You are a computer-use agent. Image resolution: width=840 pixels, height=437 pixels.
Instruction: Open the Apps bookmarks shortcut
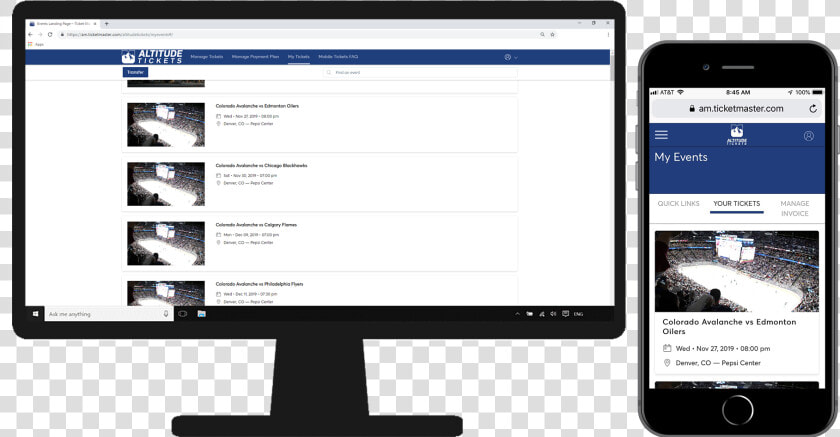(x=35, y=44)
